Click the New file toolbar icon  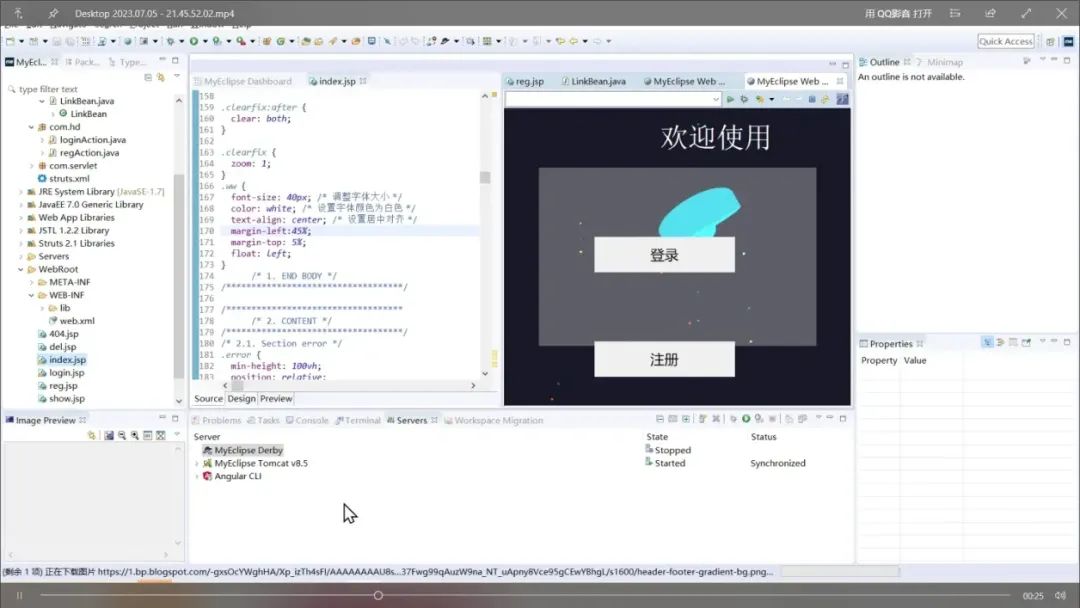pyautogui.click(x=10, y=41)
